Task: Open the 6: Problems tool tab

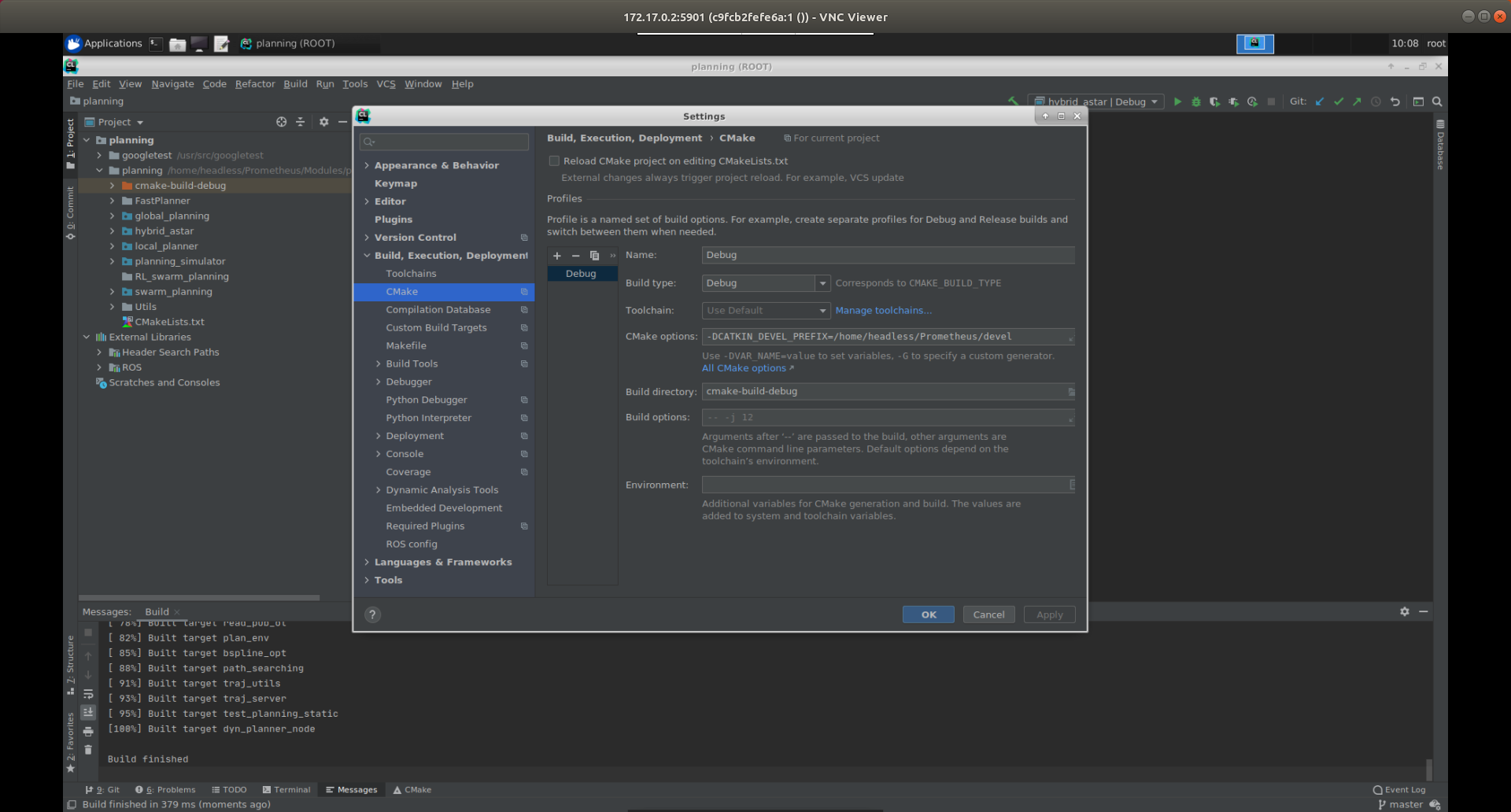Action: pyautogui.click(x=165, y=790)
